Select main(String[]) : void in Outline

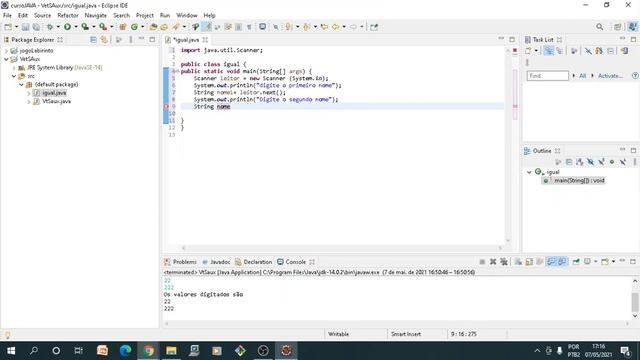point(579,180)
